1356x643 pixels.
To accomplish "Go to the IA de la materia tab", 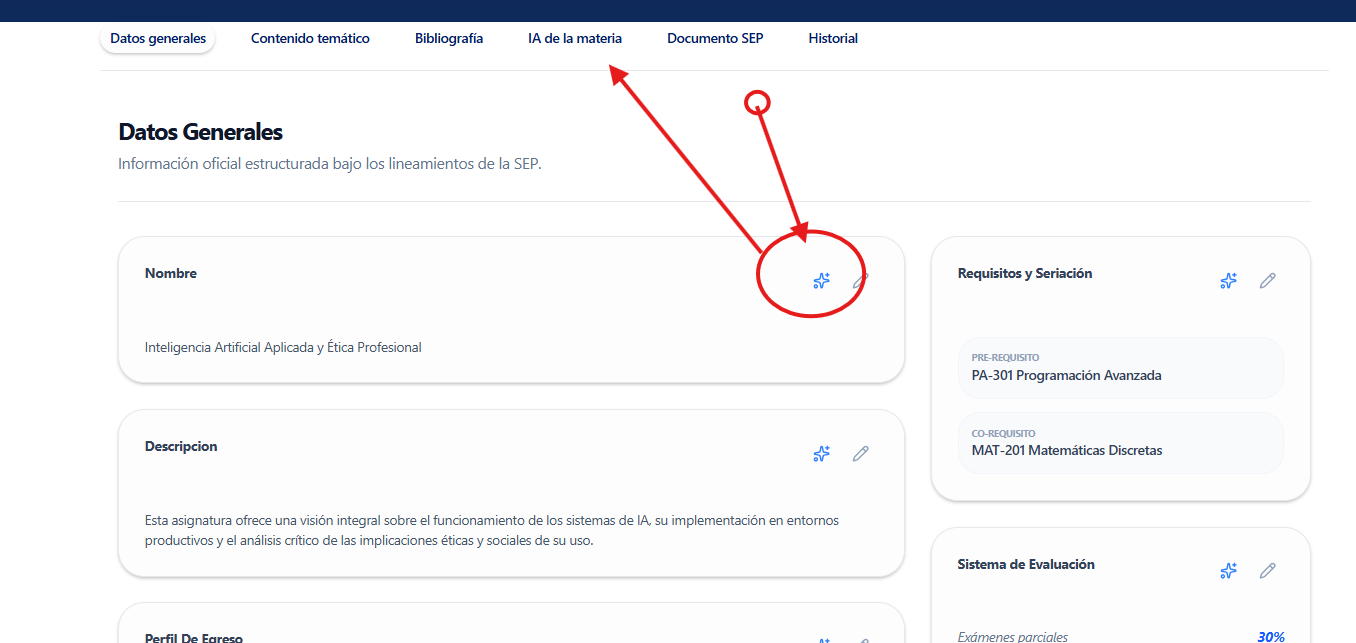I will (575, 39).
